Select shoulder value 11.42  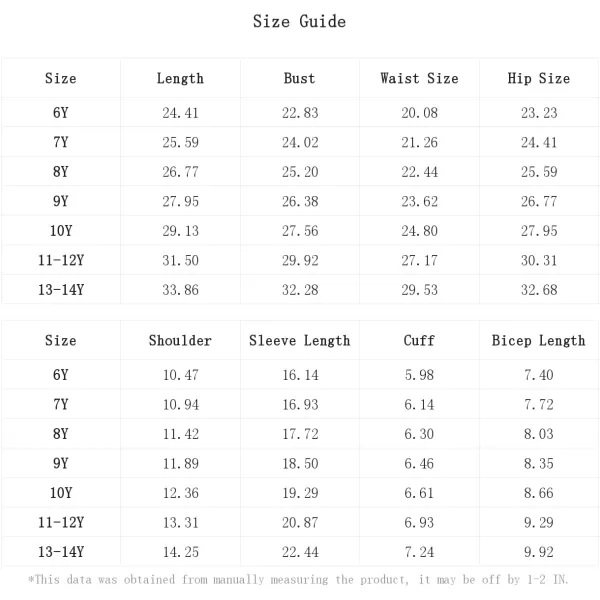coord(181,434)
